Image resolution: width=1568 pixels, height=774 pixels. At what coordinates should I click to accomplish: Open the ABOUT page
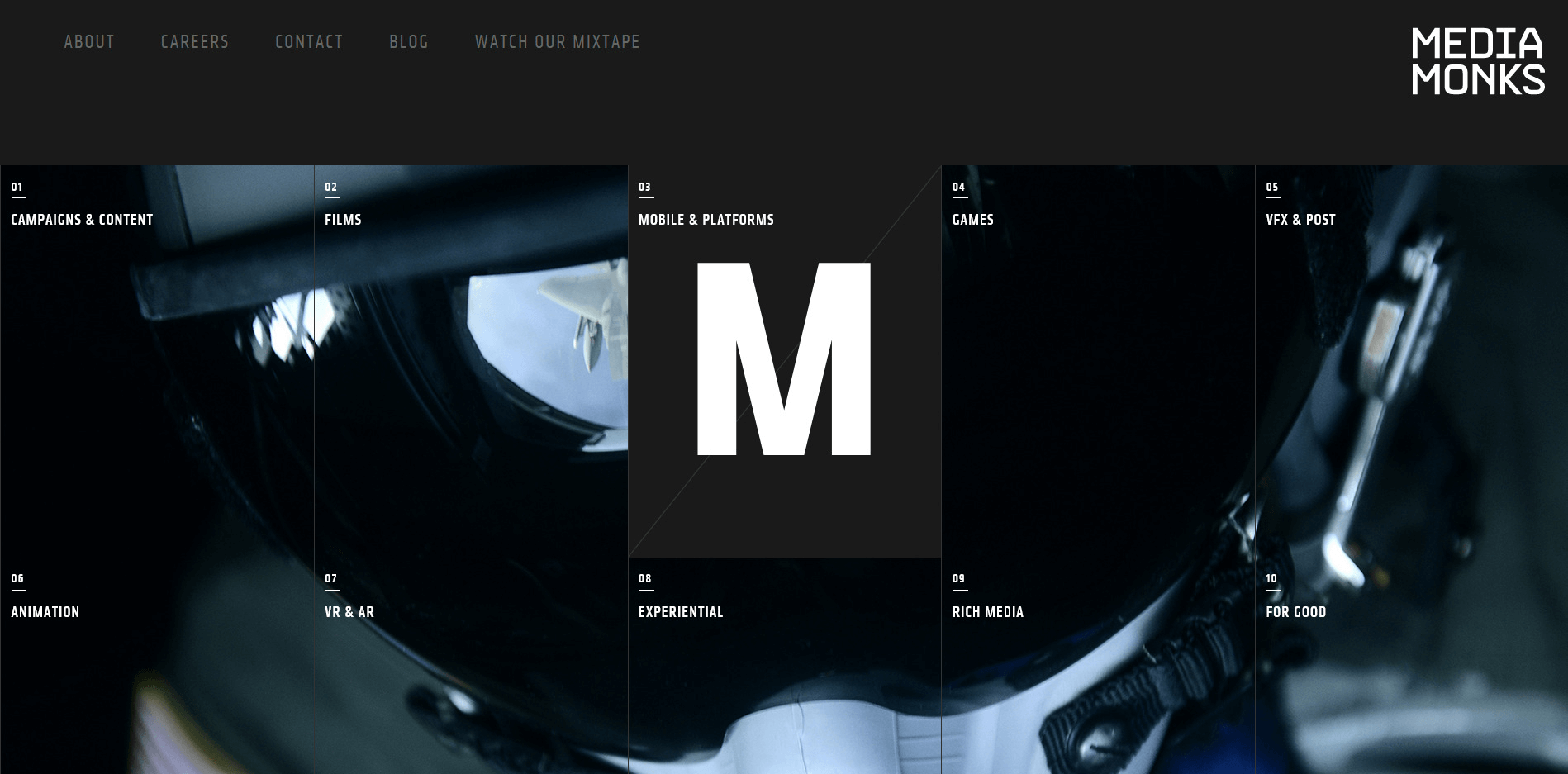89,41
